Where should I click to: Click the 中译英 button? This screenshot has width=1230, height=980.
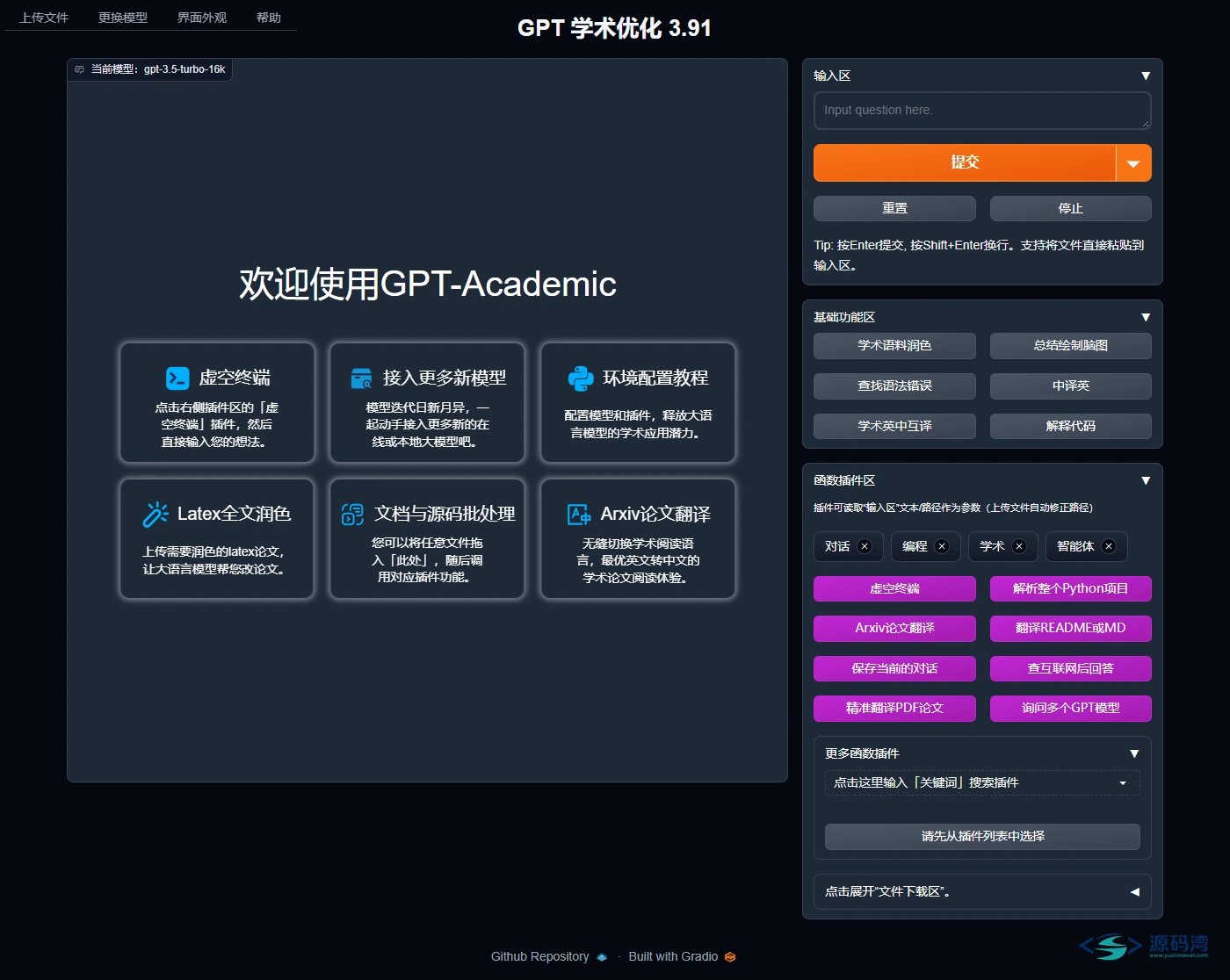pyautogui.click(x=1071, y=386)
